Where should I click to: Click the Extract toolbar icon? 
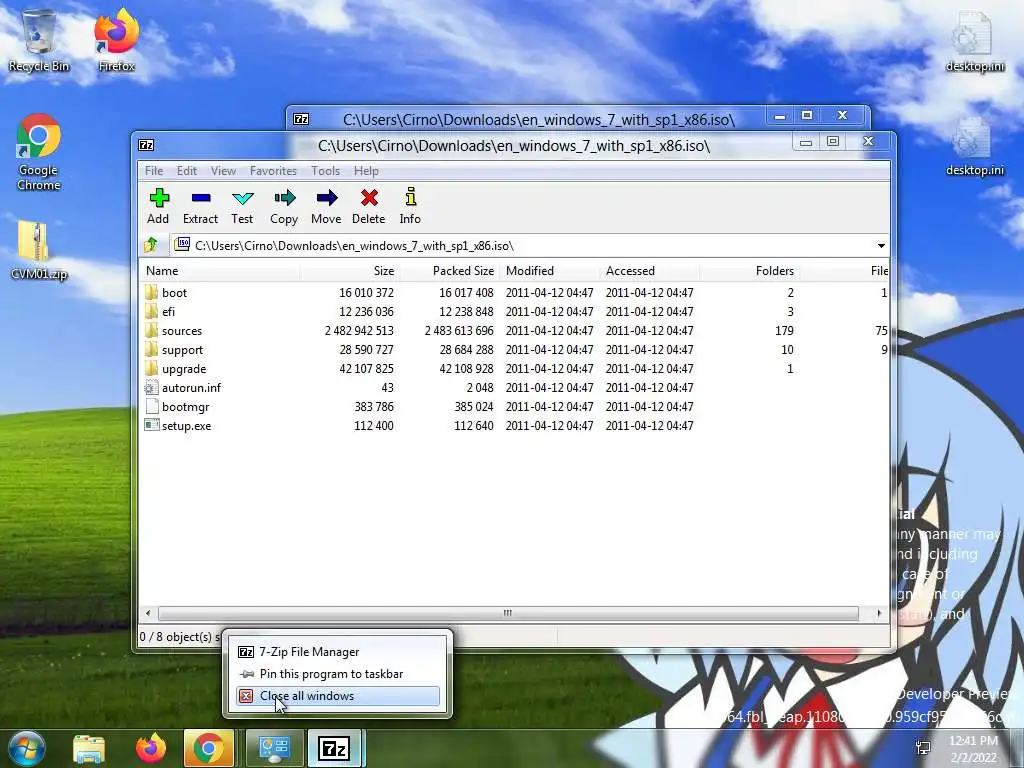(200, 198)
